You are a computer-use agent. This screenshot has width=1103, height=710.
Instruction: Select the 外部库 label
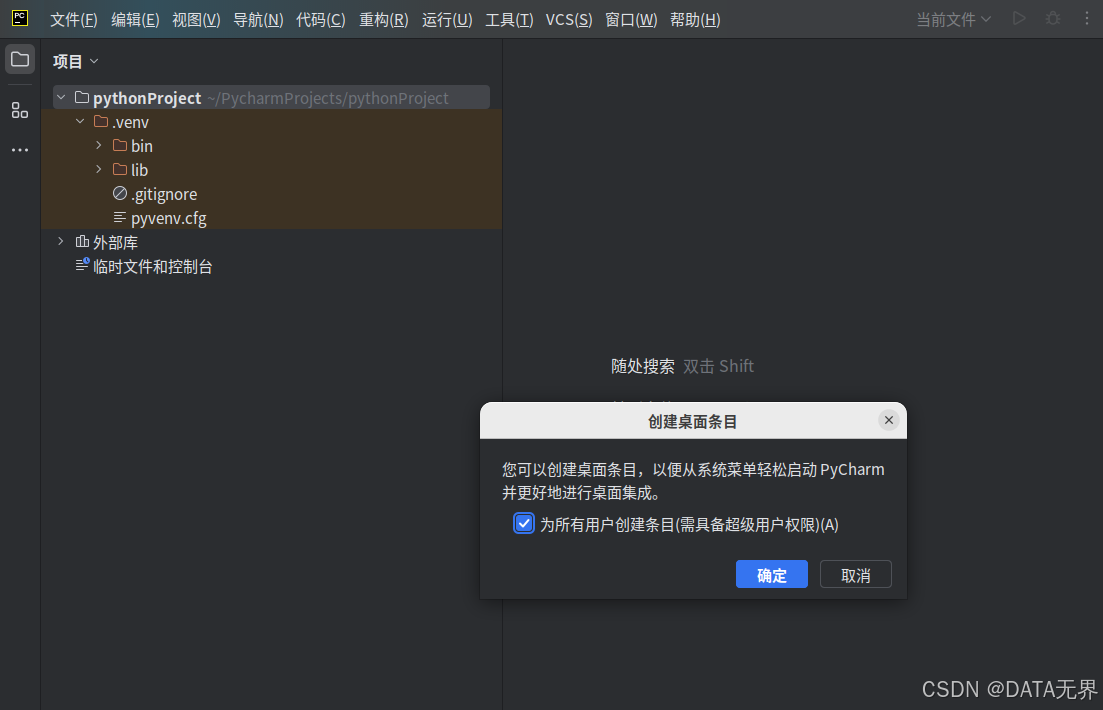(x=115, y=242)
